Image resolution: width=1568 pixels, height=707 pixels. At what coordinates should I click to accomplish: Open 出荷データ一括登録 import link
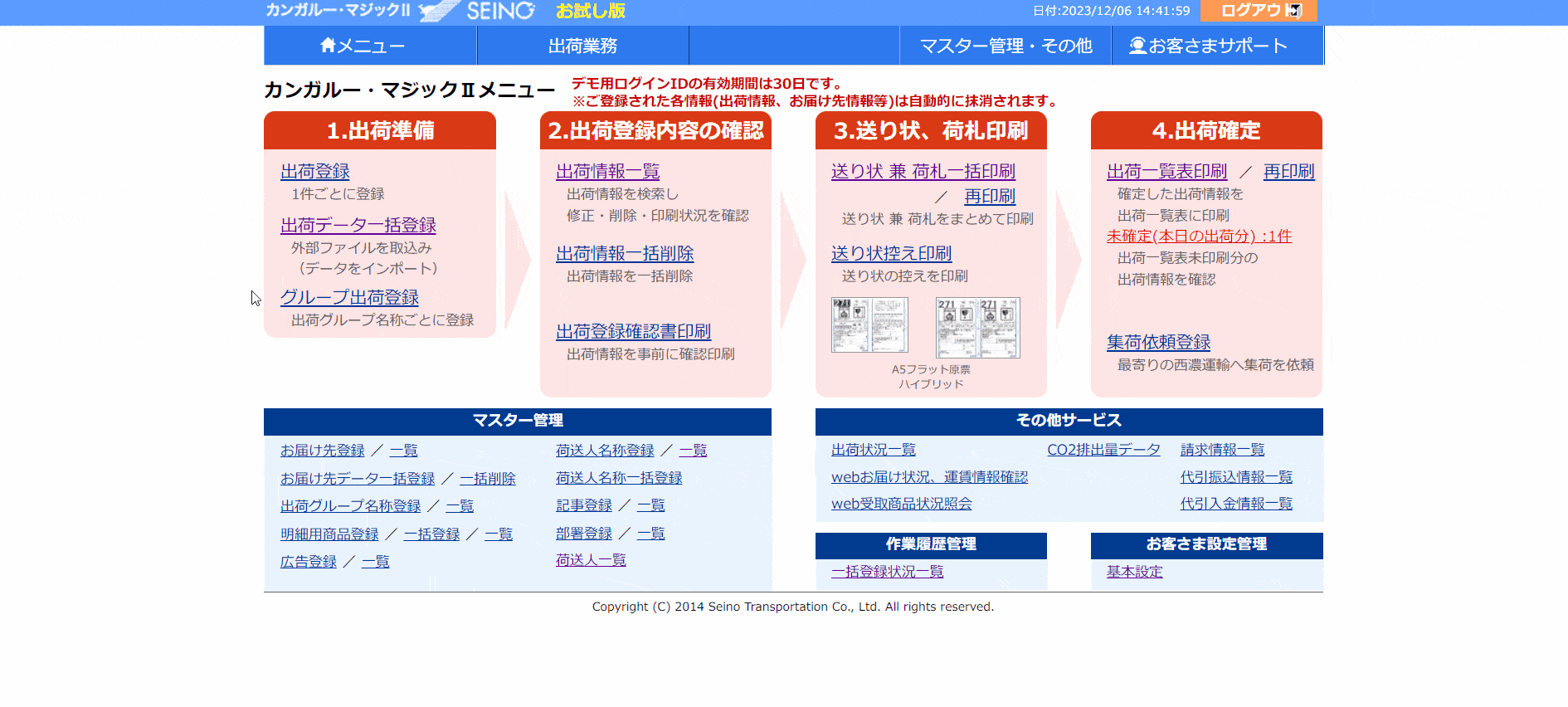(358, 225)
